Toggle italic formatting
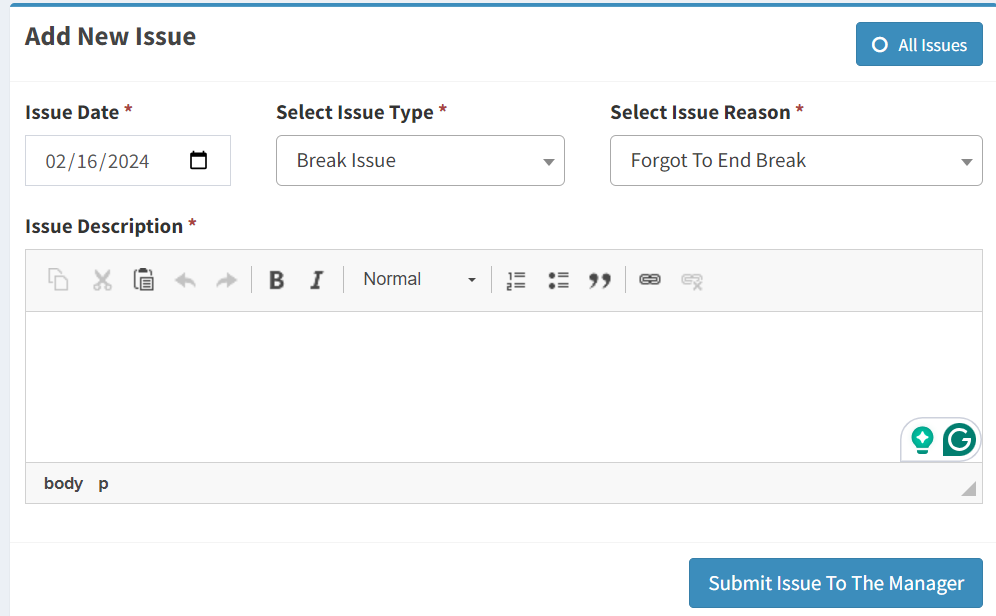Screen dimensions: 996x616 coord(317,280)
